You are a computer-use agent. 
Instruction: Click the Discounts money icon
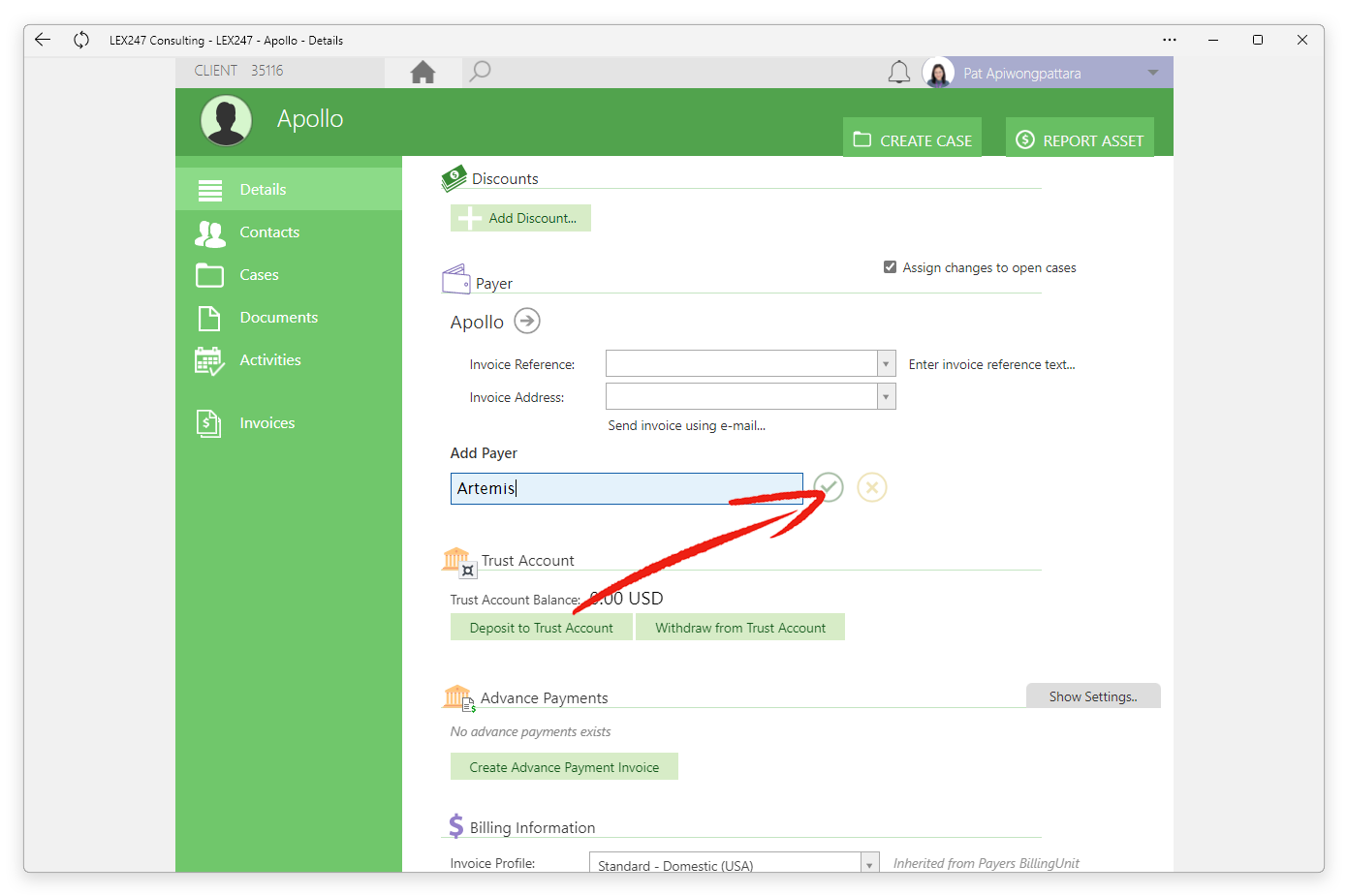454,178
